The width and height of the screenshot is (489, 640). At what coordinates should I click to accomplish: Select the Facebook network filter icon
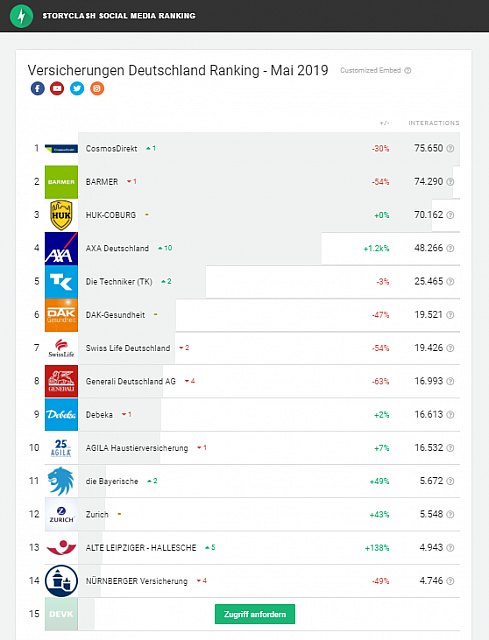(38, 88)
